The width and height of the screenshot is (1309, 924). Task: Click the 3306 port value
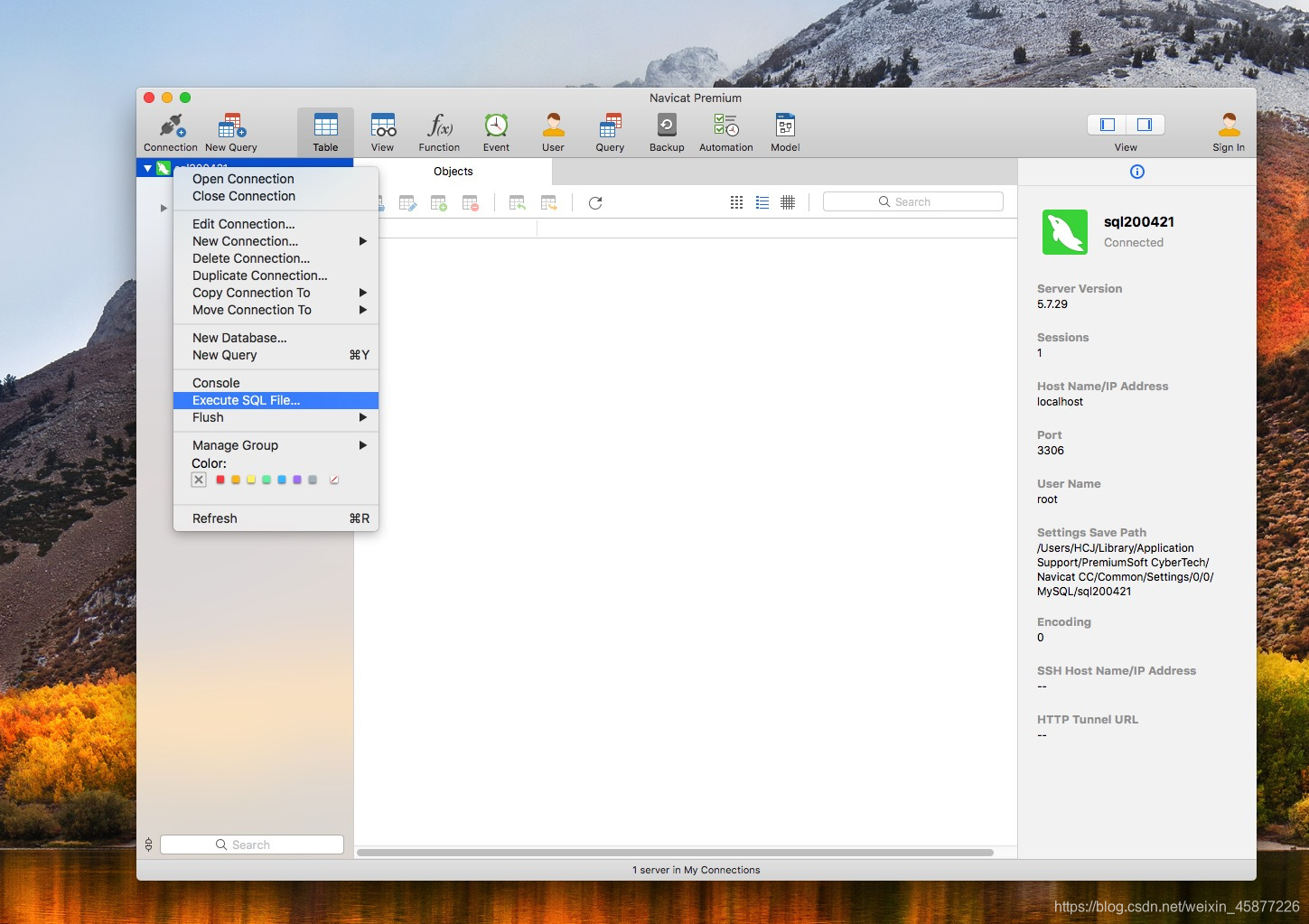(x=1051, y=451)
